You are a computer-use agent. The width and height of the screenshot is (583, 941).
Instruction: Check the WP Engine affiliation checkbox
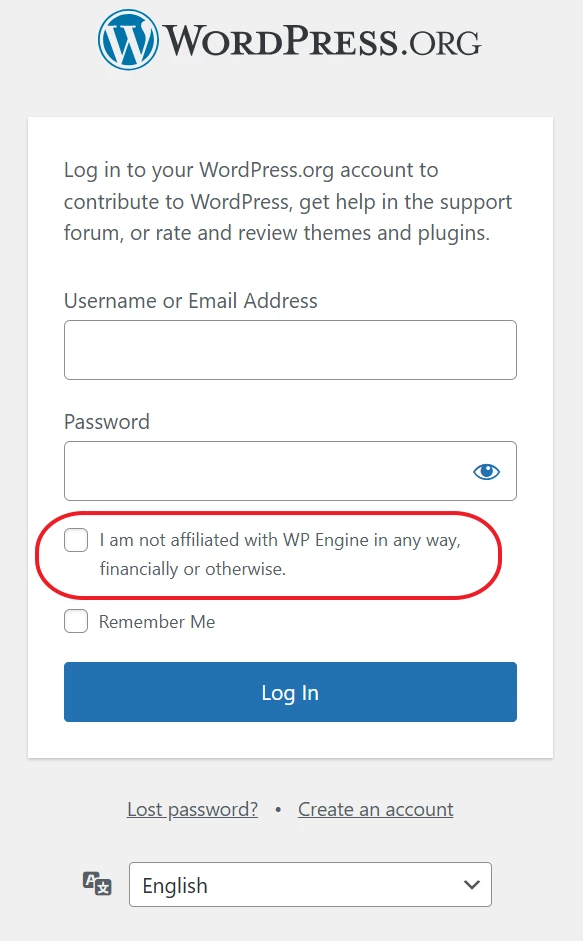coord(75,539)
